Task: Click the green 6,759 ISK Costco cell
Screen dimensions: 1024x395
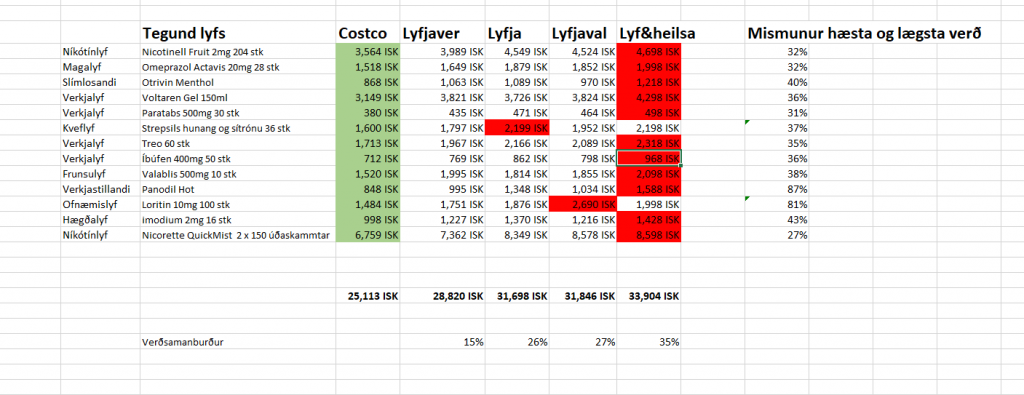Action: coord(368,235)
